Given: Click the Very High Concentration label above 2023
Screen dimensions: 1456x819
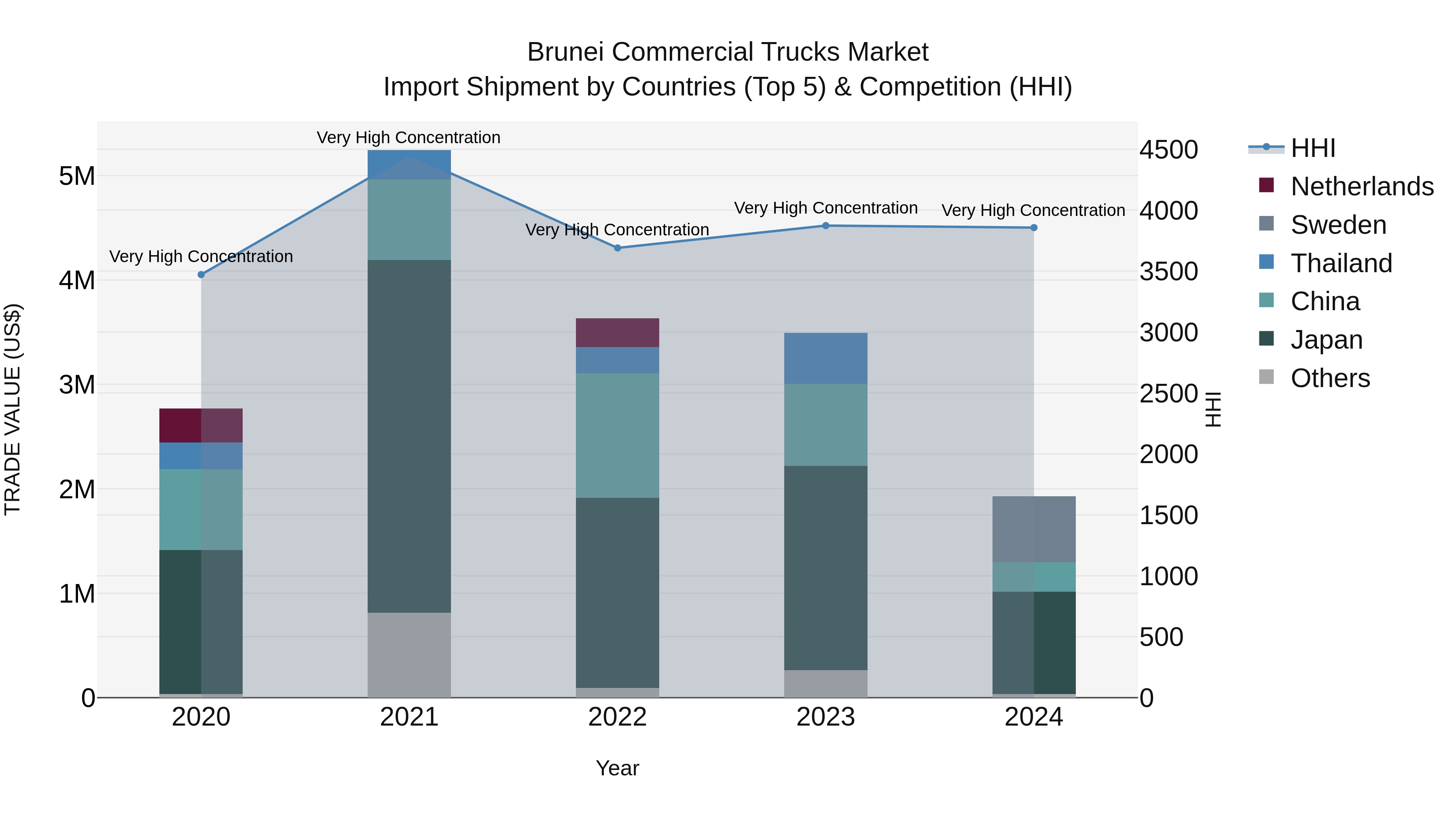Looking at the screenshot, I should [x=826, y=208].
